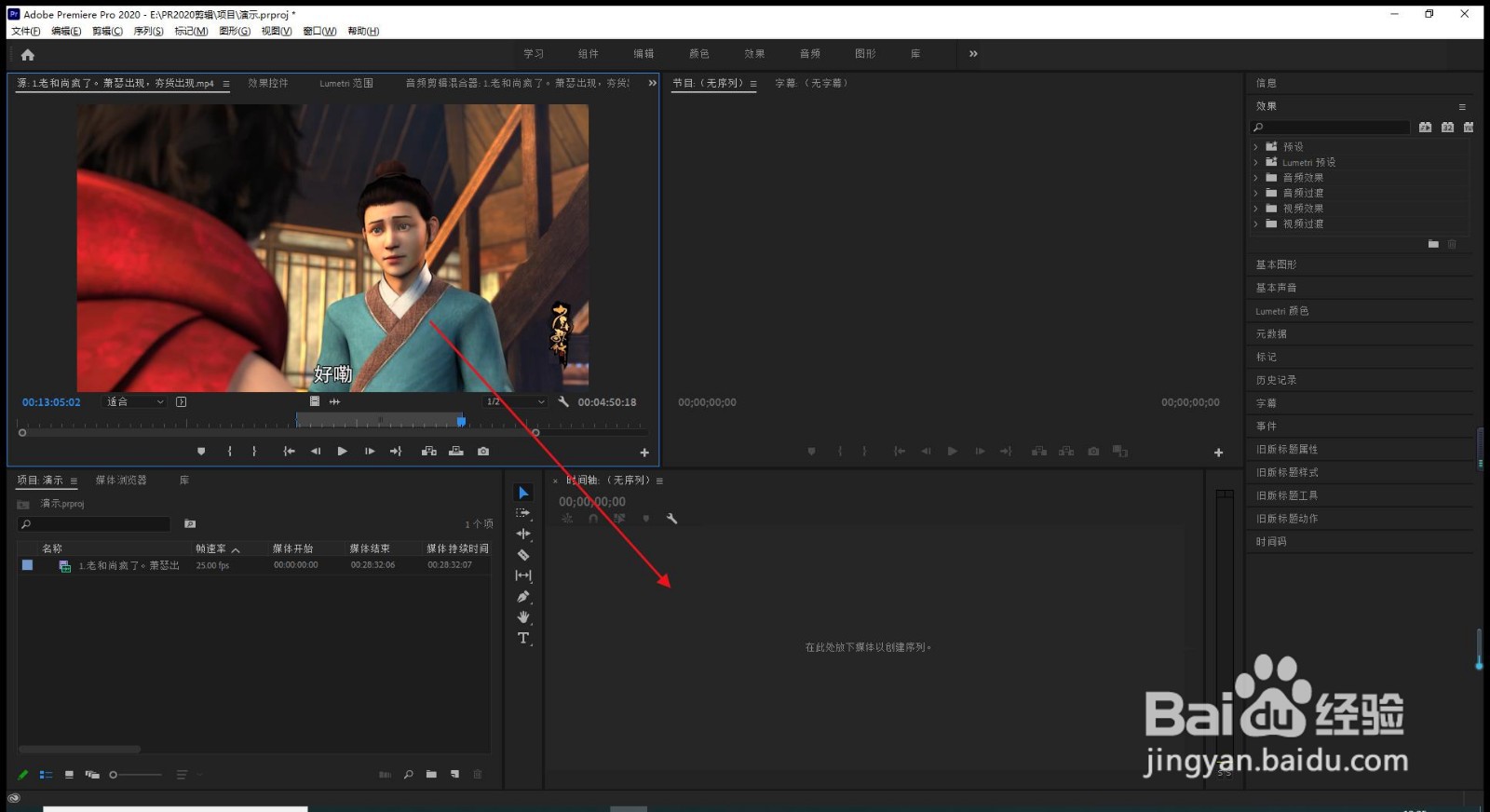The image size is (1490, 812).
Task: Click the Find icon at the Project panel bottom
Action: (409, 775)
